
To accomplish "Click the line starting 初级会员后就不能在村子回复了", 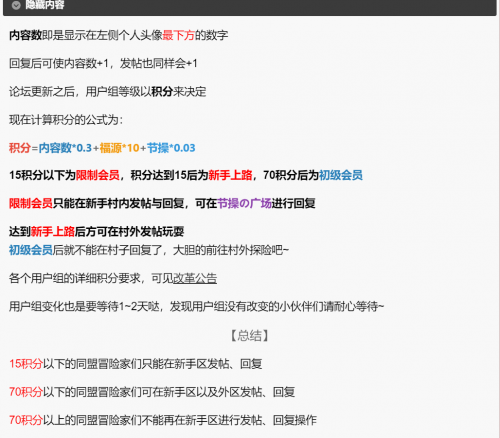I will (x=149, y=250).
